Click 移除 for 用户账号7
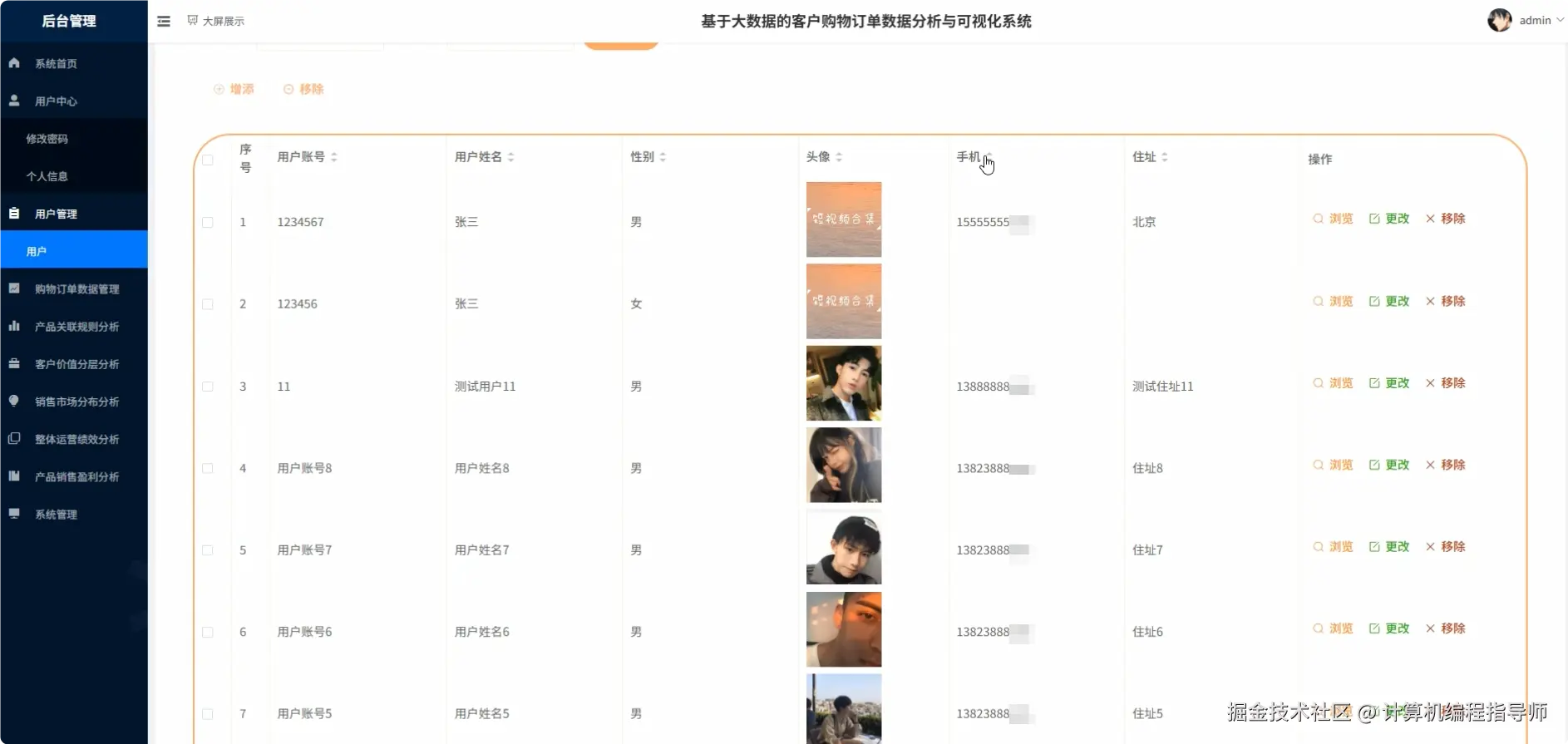This screenshot has height=744, width=1568. (x=1446, y=547)
